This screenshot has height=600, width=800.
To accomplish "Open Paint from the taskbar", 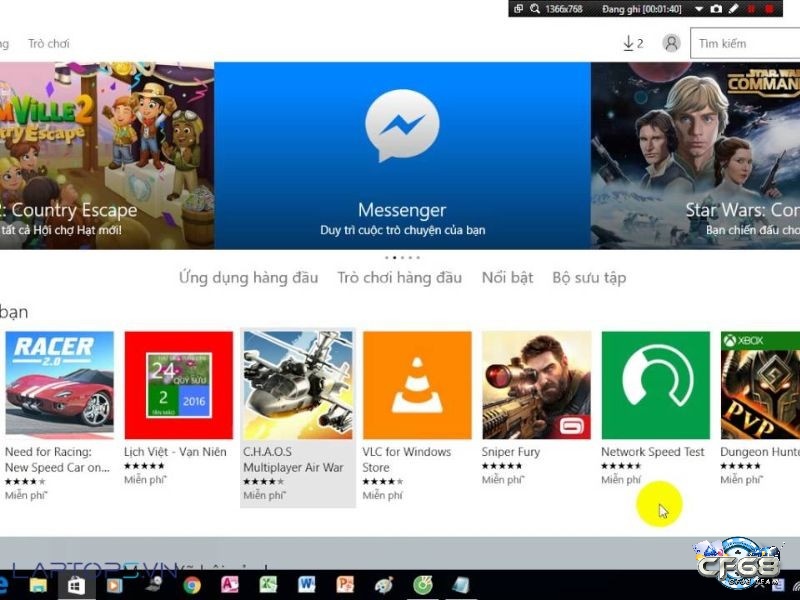I will [x=384, y=585].
